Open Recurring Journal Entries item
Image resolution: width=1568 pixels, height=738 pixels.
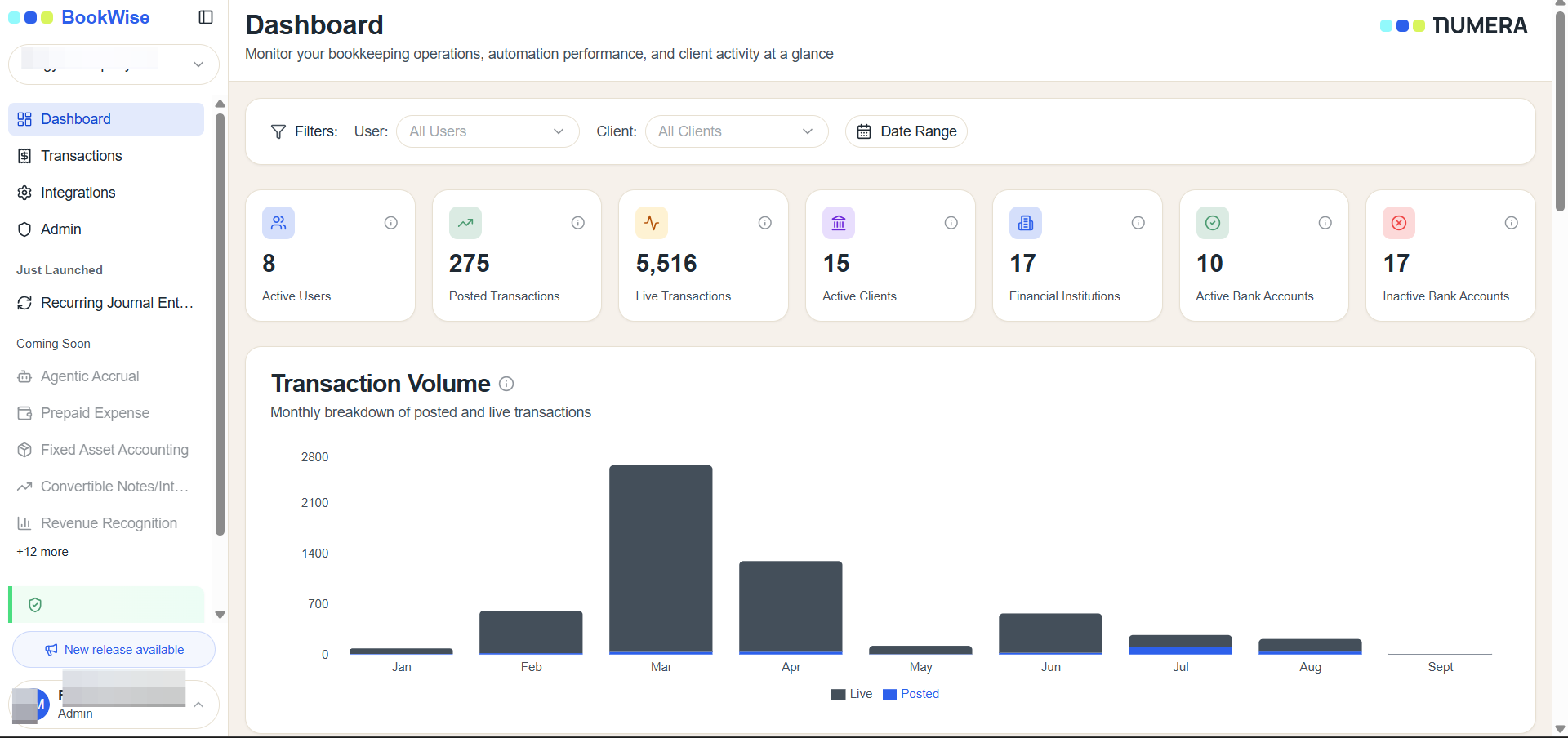click(x=106, y=303)
